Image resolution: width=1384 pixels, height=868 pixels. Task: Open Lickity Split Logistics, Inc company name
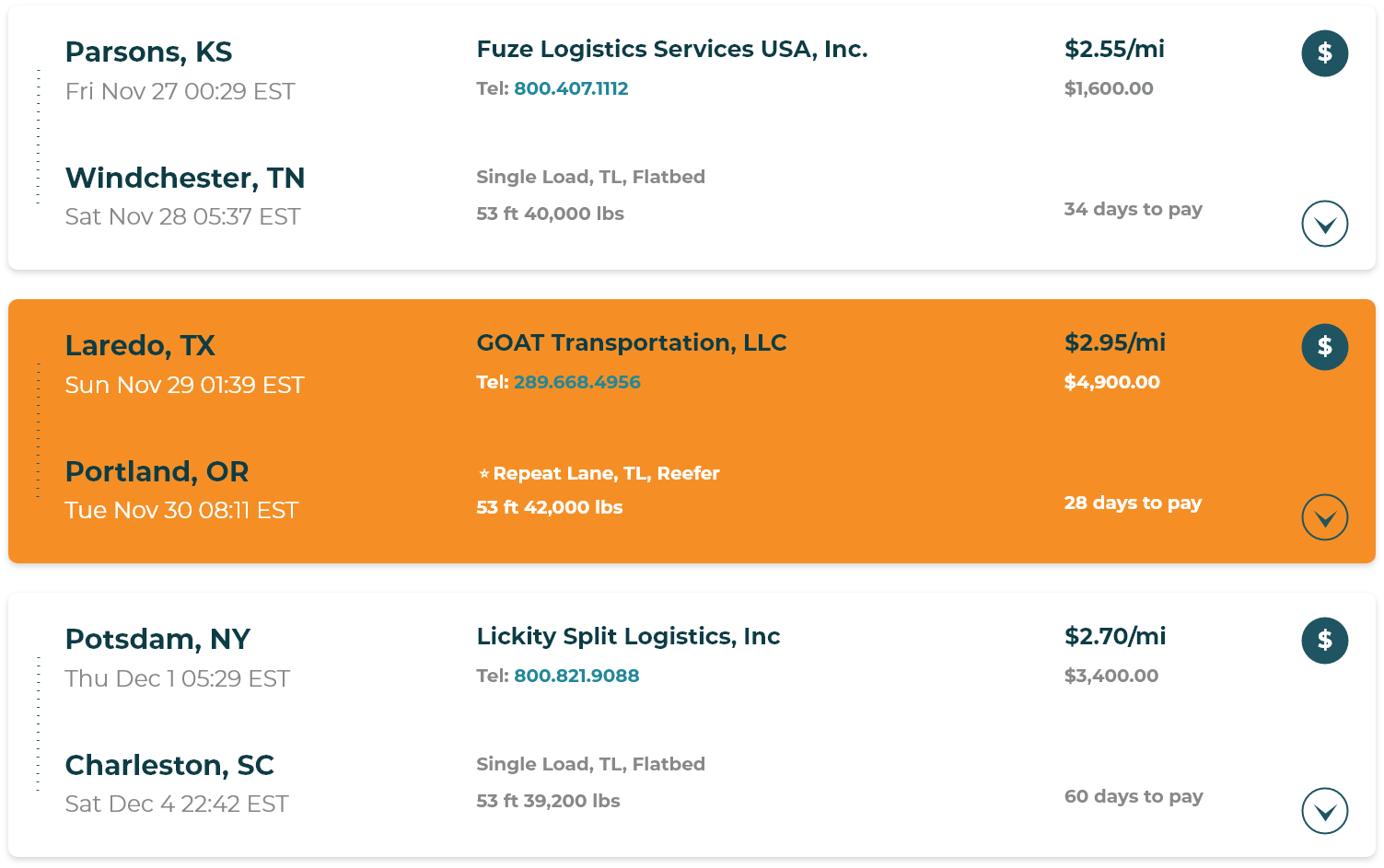(628, 636)
